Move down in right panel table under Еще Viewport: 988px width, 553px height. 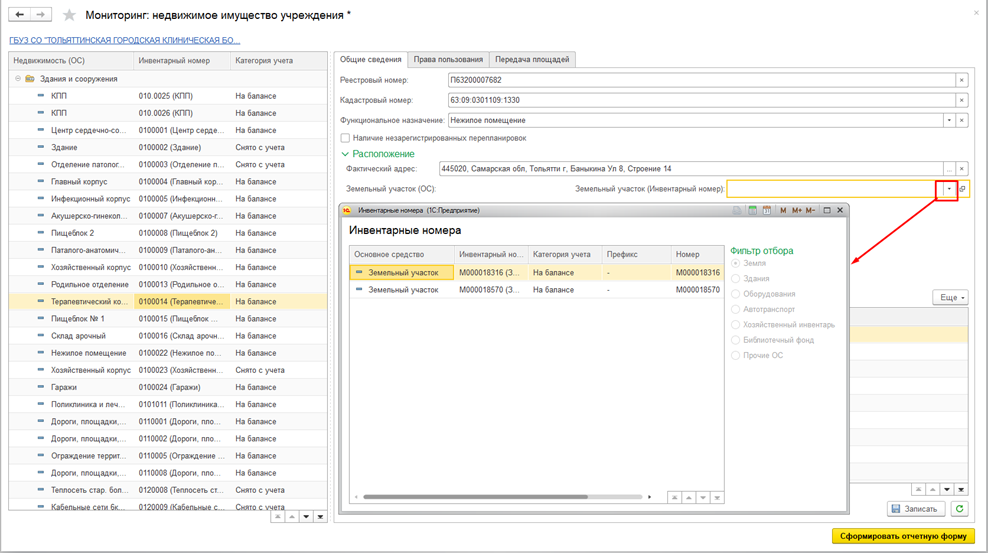pos(947,489)
